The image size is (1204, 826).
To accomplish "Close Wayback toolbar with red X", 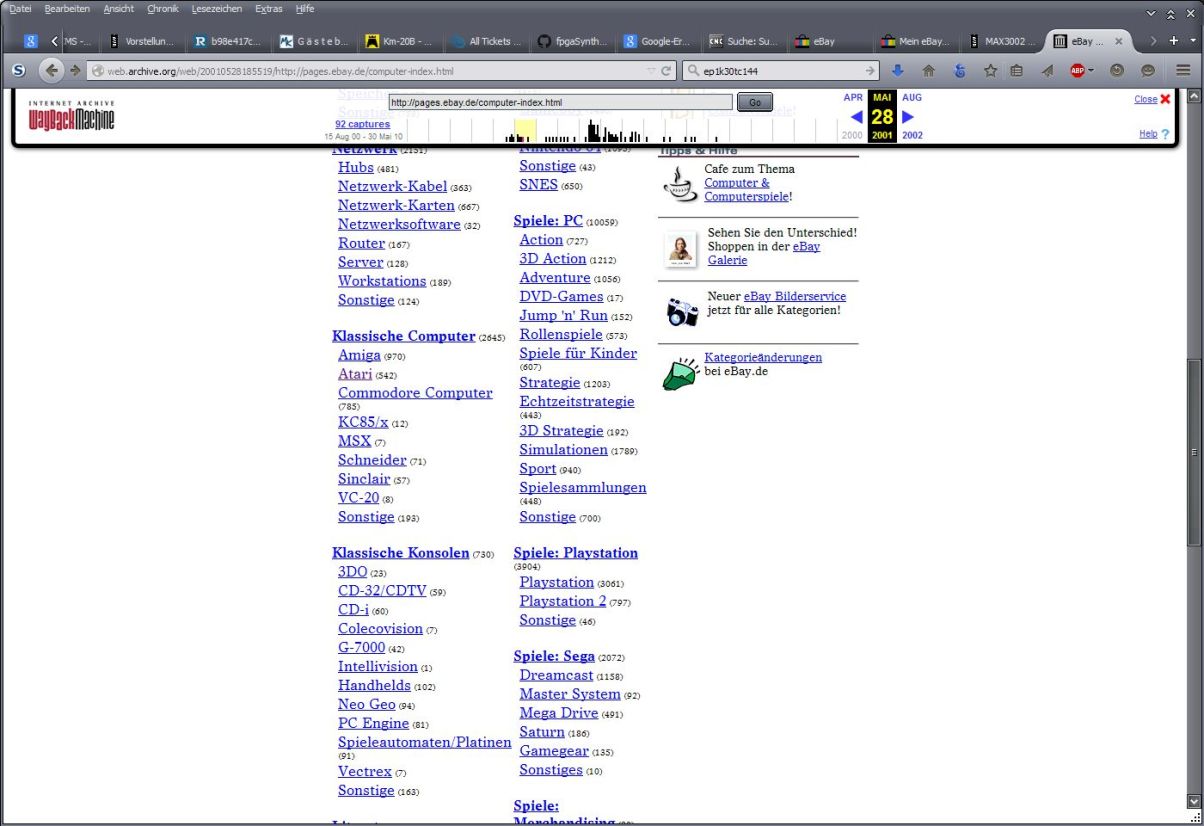I will pyautogui.click(x=1165, y=99).
